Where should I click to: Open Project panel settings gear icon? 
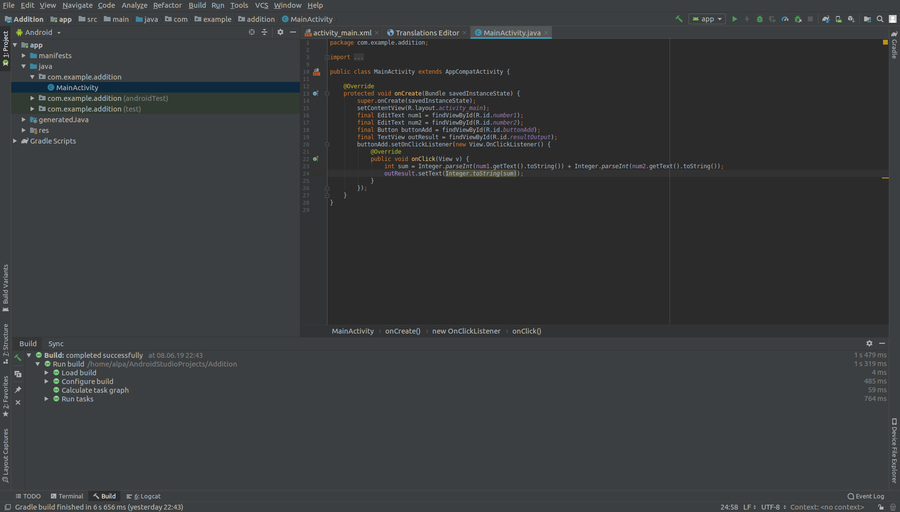pos(281,32)
